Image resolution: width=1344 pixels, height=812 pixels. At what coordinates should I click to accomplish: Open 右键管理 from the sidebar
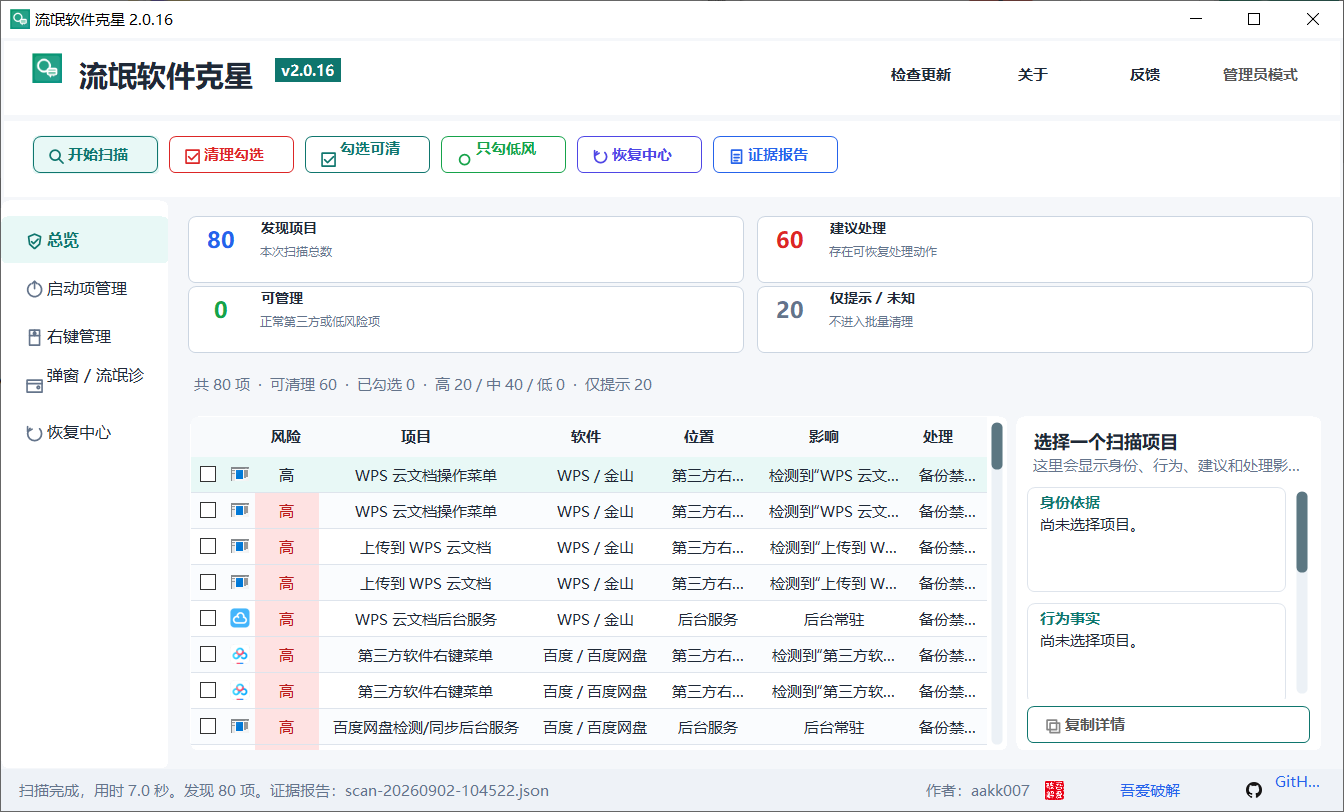pyautogui.click(x=85, y=336)
